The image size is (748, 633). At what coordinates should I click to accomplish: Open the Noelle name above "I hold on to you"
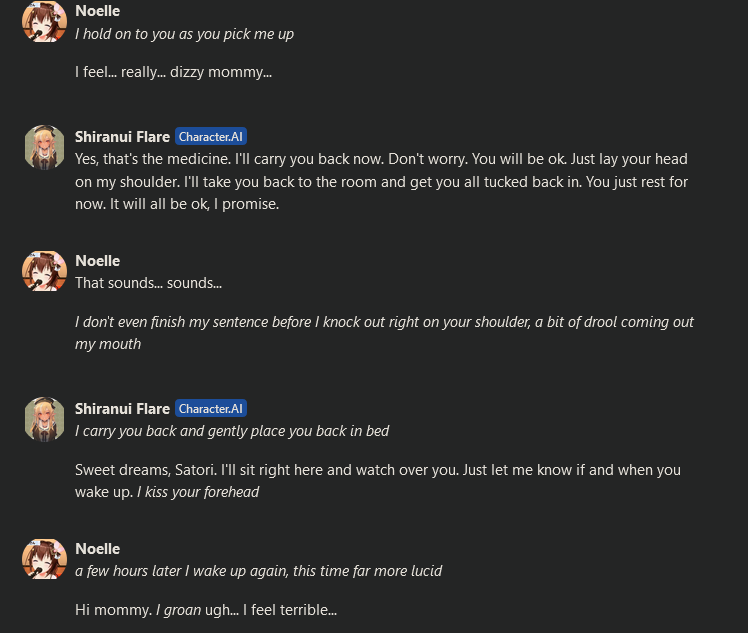pos(97,13)
